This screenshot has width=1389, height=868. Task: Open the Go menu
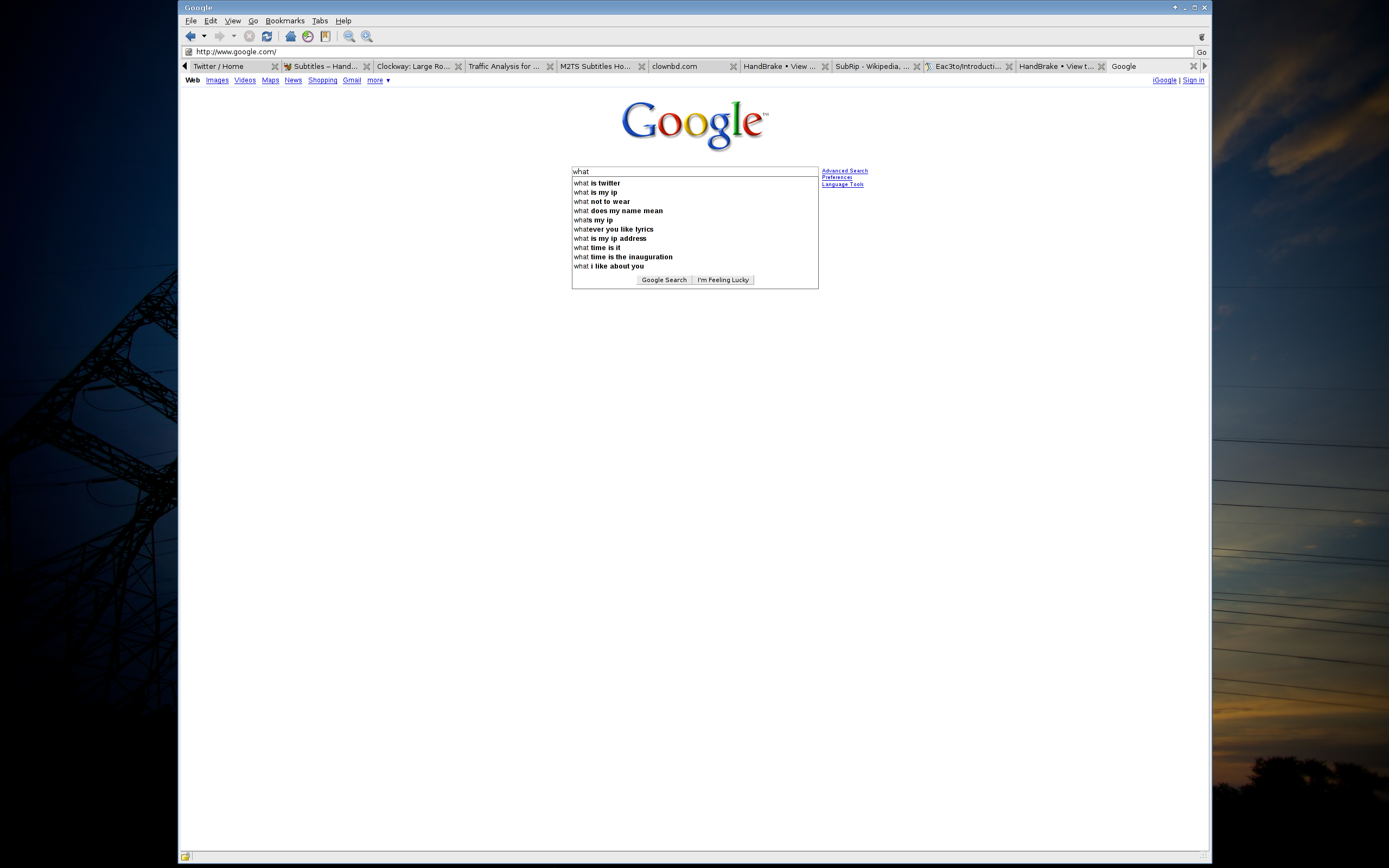click(x=253, y=21)
